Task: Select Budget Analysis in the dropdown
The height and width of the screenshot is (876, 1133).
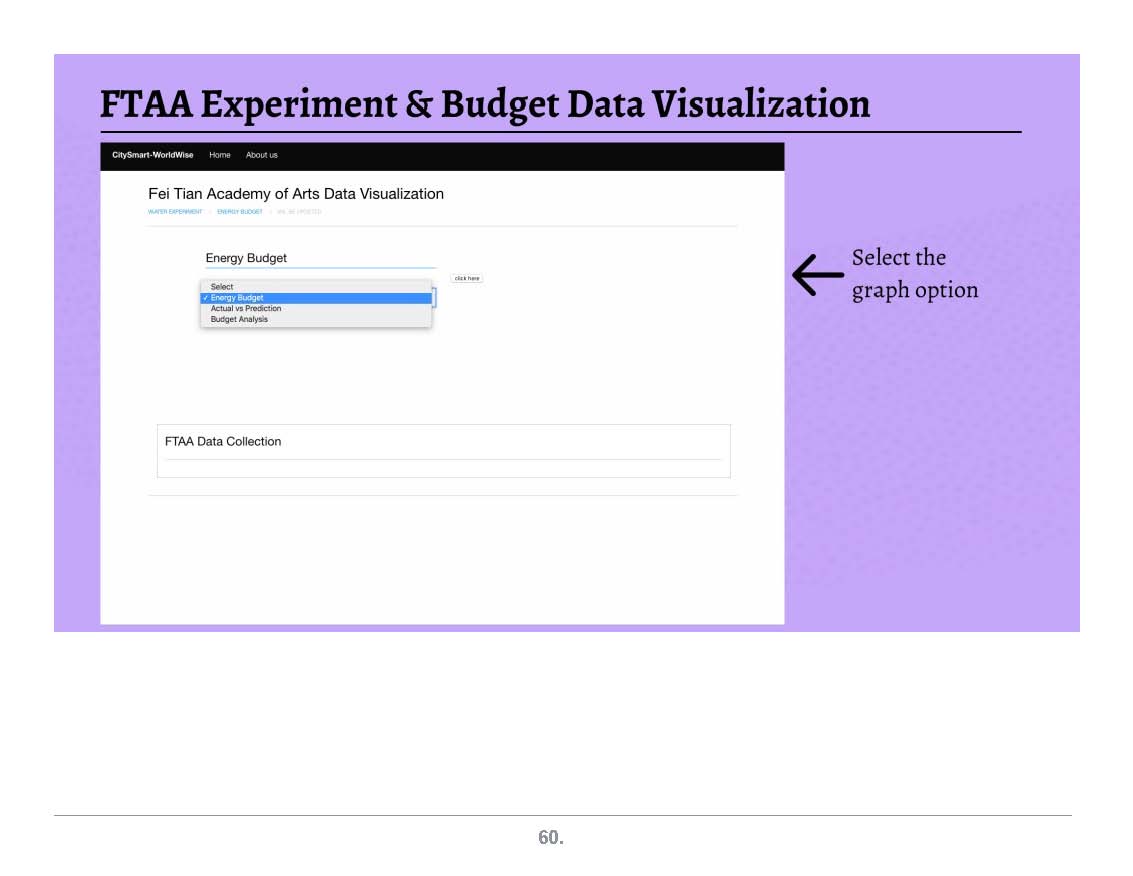Action: (x=239, y=320)
